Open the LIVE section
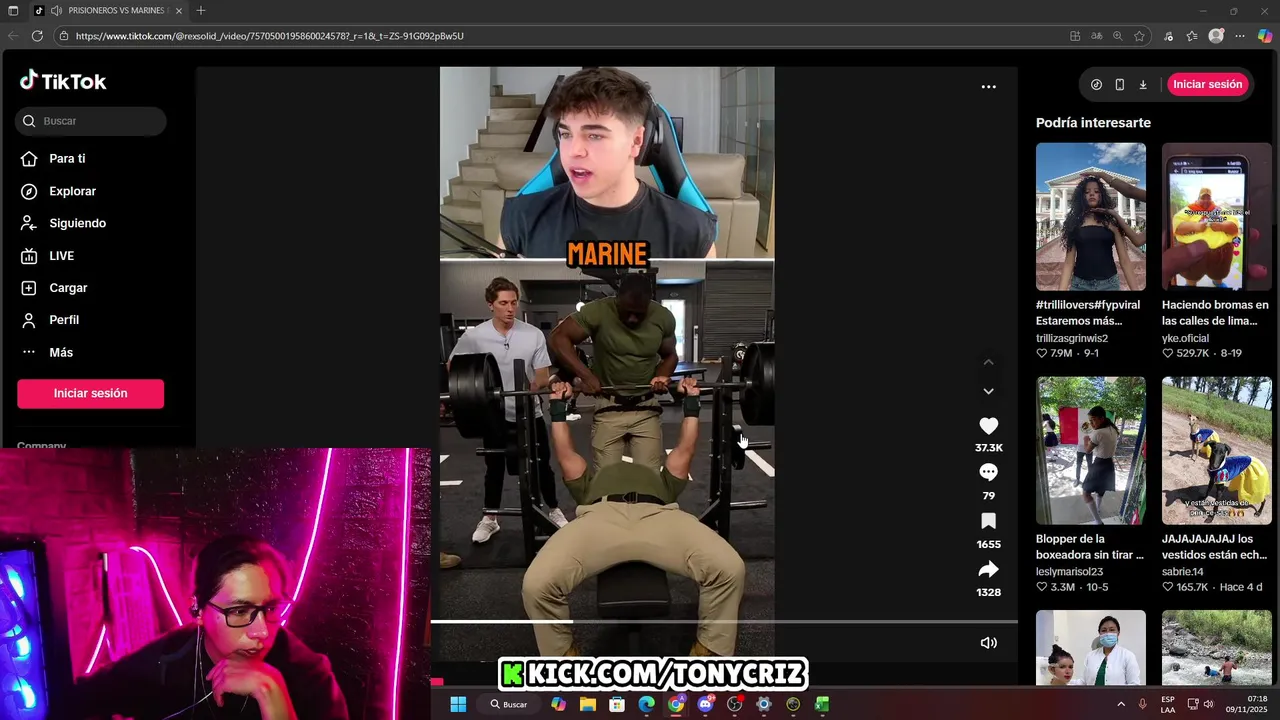The image size is (1280, 720). pyautogui.click(x=61, y=256)
